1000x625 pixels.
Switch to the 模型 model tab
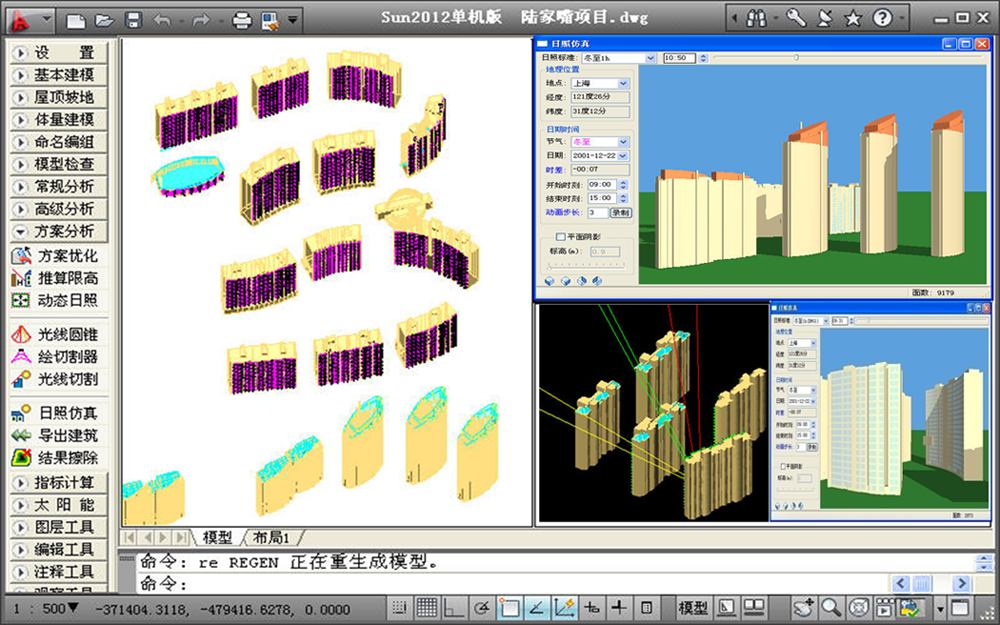click(x=217, y=538)
